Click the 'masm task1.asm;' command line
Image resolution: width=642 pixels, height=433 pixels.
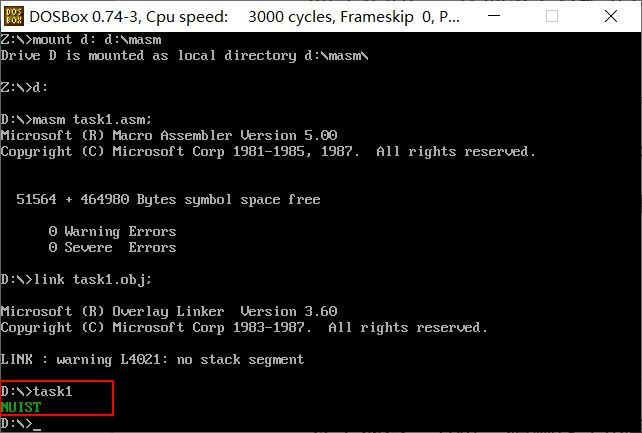[x=76, y=120]
